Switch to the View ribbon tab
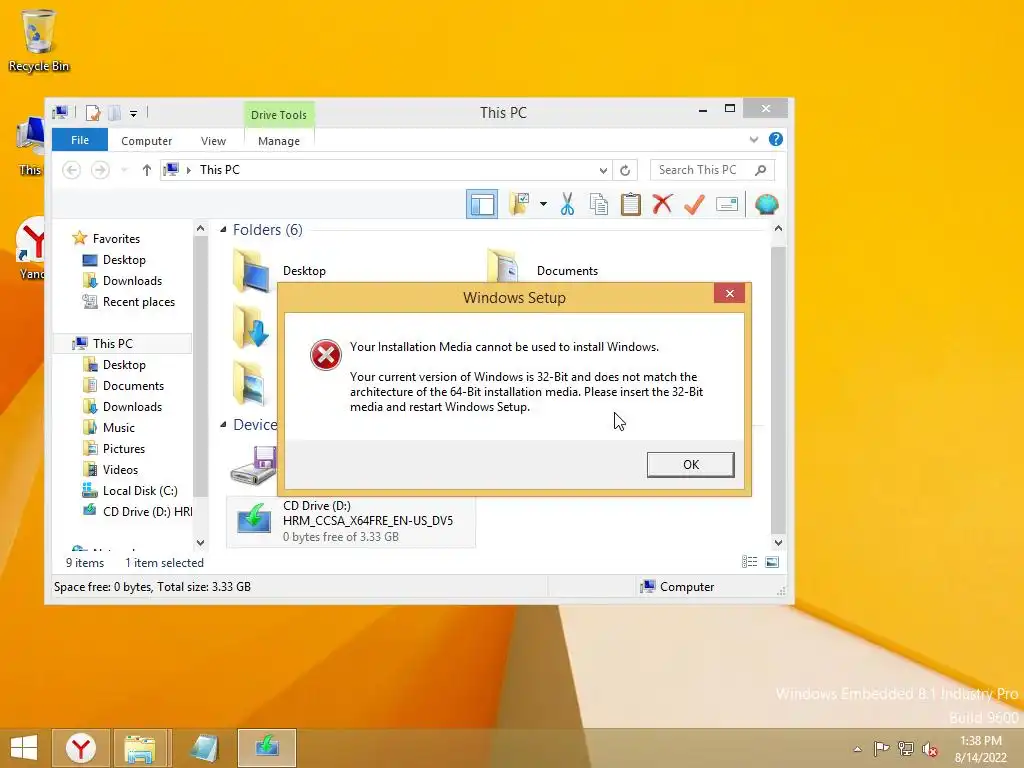This screenshot has height=768, width=1024. [x=213, y=140]
